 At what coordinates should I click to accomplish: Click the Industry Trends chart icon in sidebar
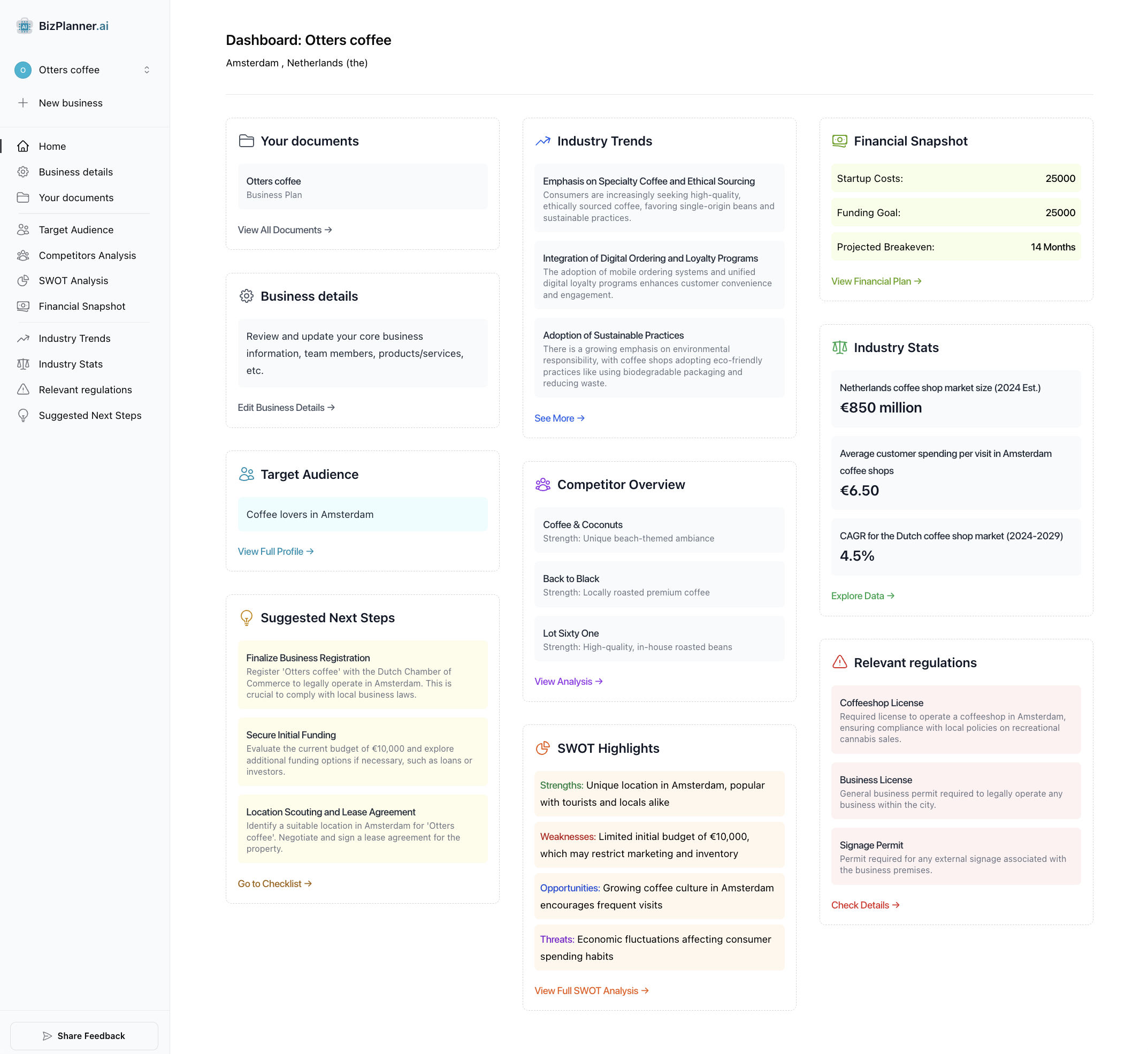24,338
